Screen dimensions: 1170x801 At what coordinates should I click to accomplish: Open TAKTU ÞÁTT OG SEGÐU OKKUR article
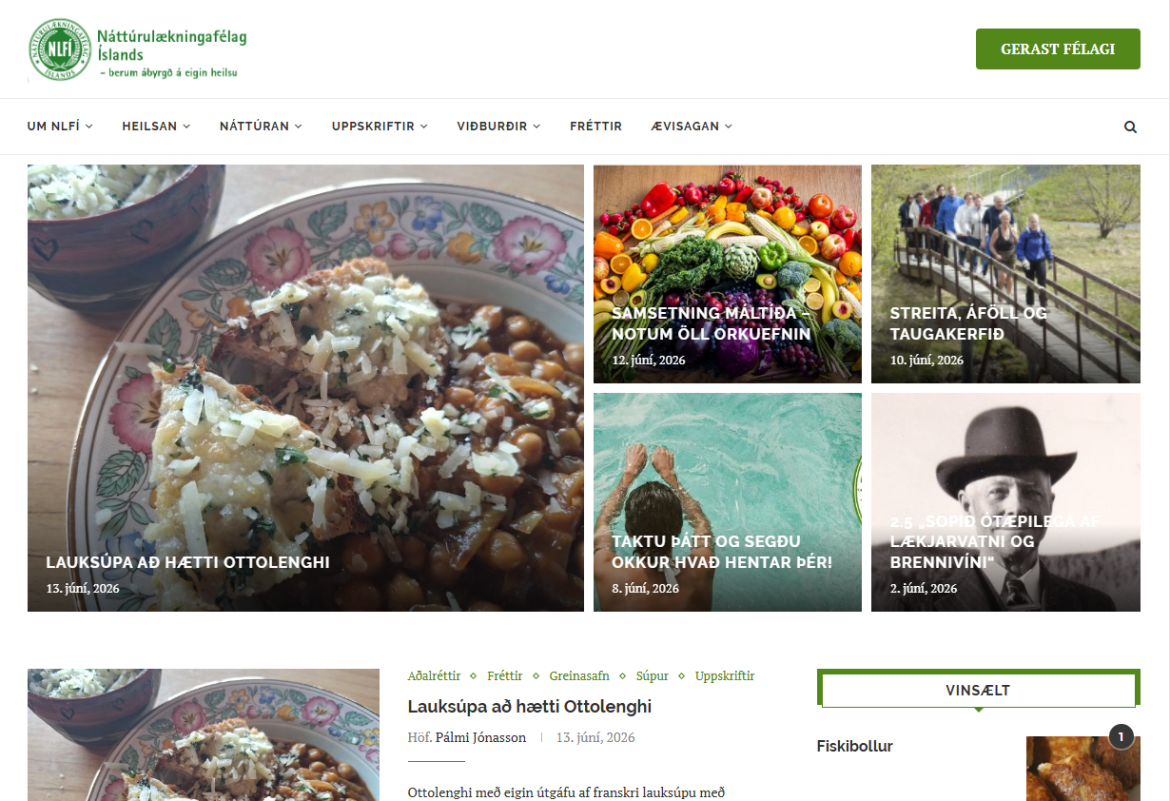(722, 552)
